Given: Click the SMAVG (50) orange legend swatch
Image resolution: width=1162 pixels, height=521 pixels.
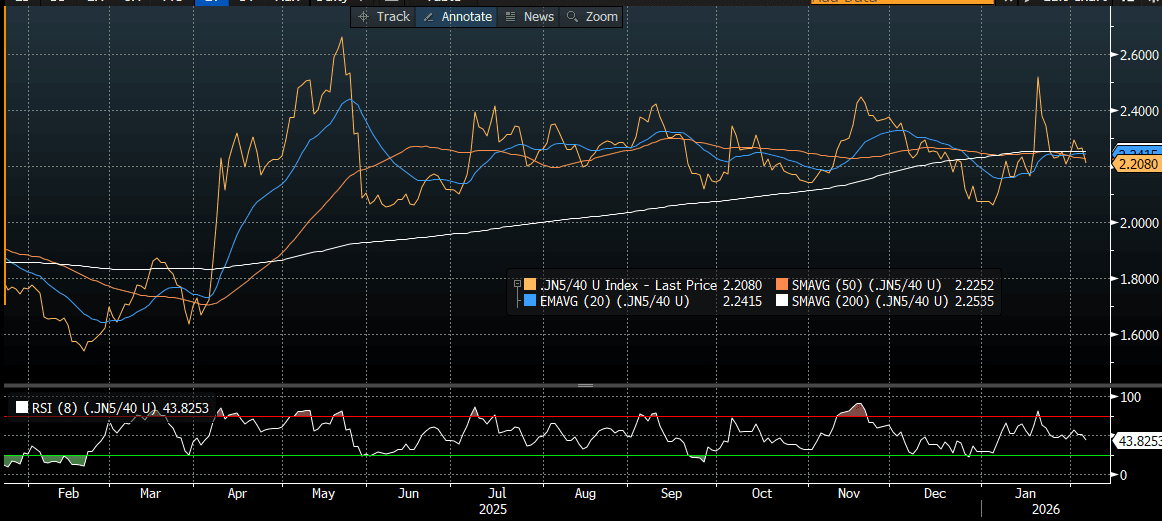Looking at the screenshot, I should point(781,285).
